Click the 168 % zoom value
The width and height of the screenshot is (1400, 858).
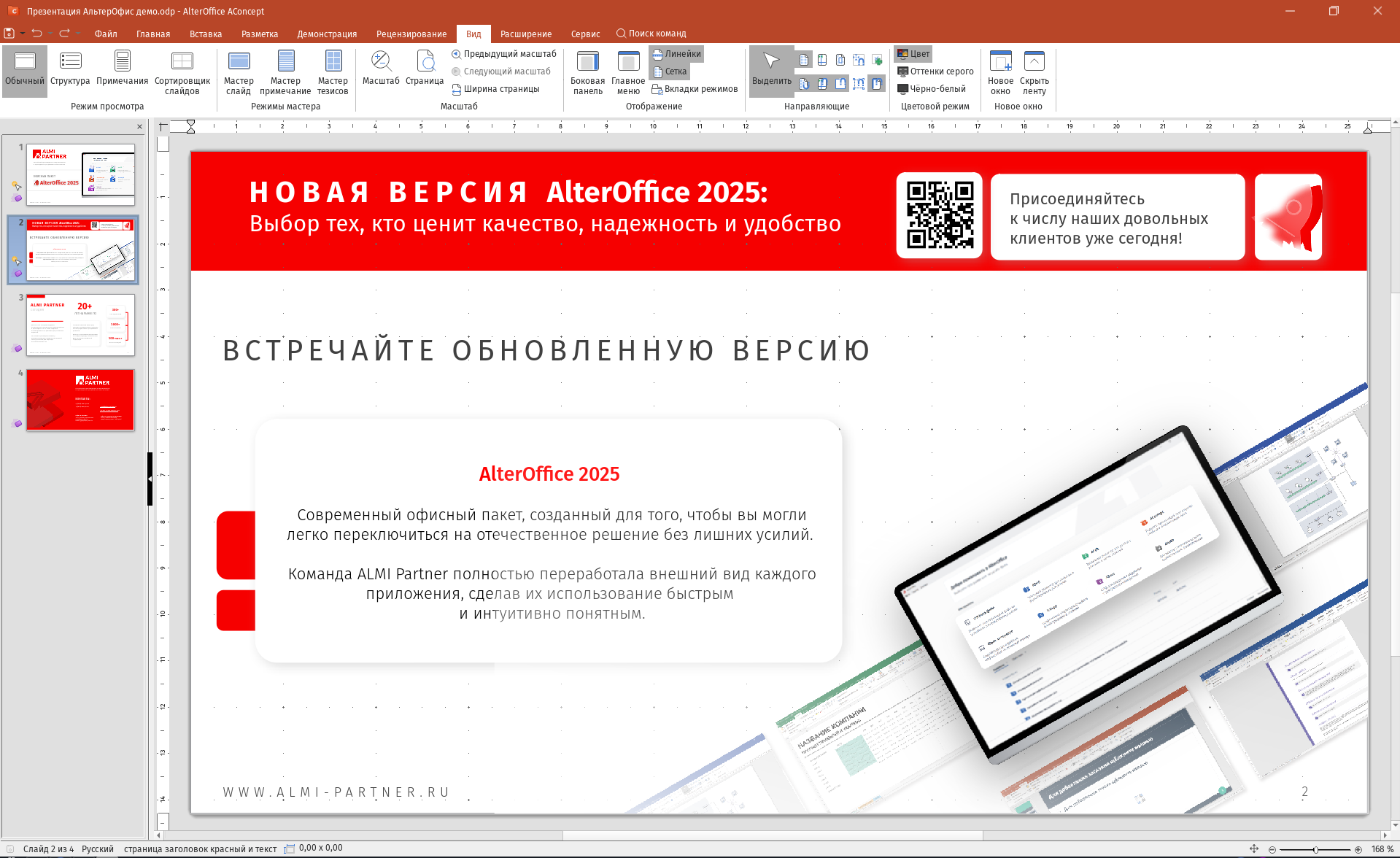1382,849
